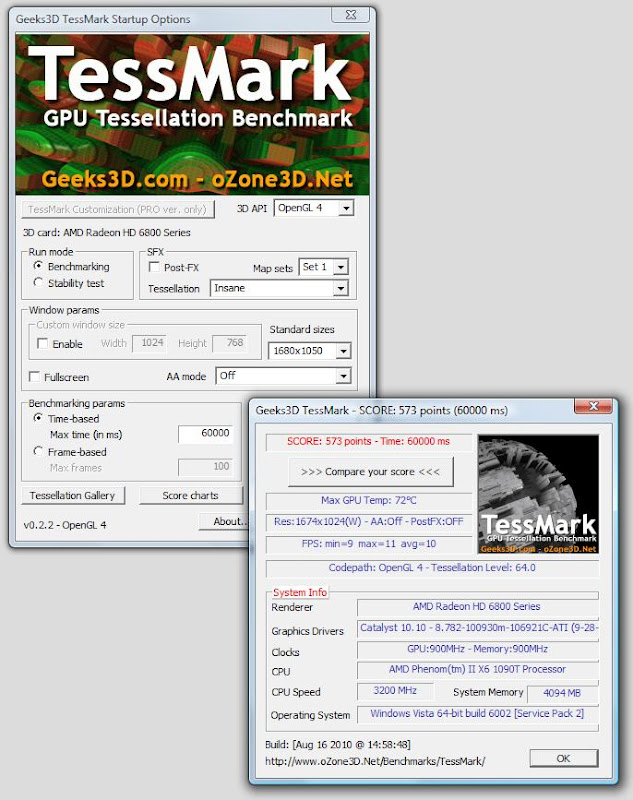
Task: Click the Res: 1674x1024(W) info line
Action: (369, 521)
